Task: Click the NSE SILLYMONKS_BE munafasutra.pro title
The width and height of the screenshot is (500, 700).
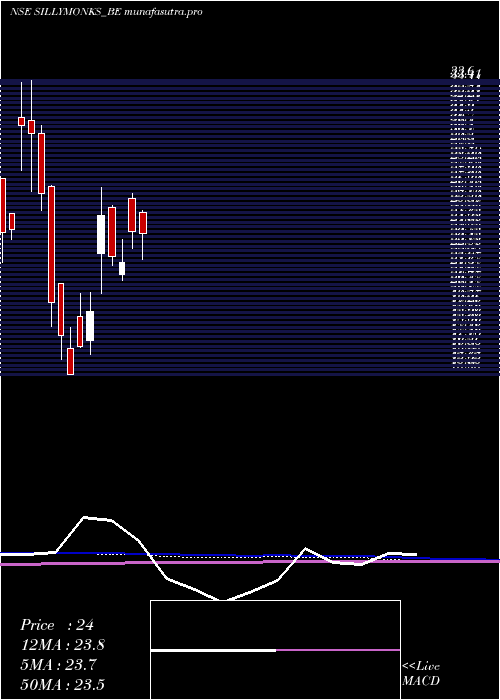Action: 106,12
